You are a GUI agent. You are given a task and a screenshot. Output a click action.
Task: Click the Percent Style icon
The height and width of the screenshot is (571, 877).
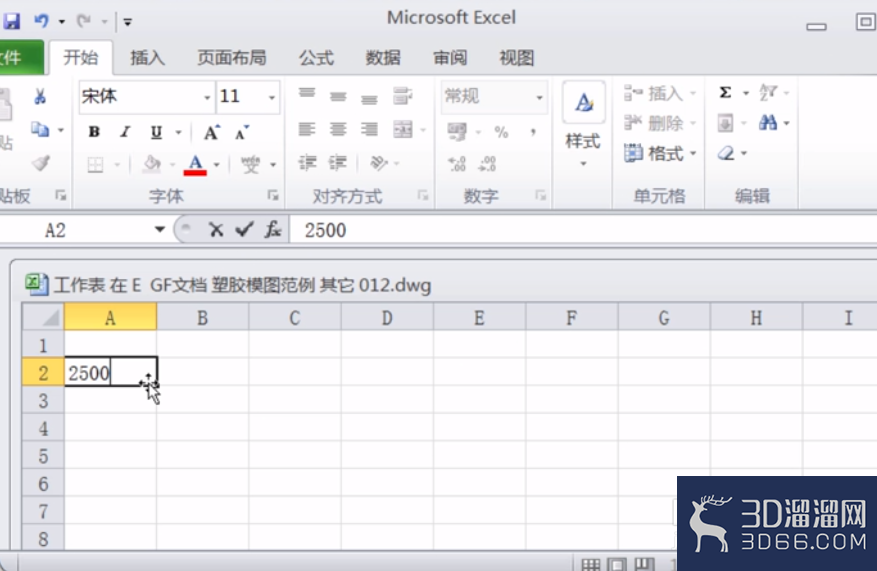point(501,132)
